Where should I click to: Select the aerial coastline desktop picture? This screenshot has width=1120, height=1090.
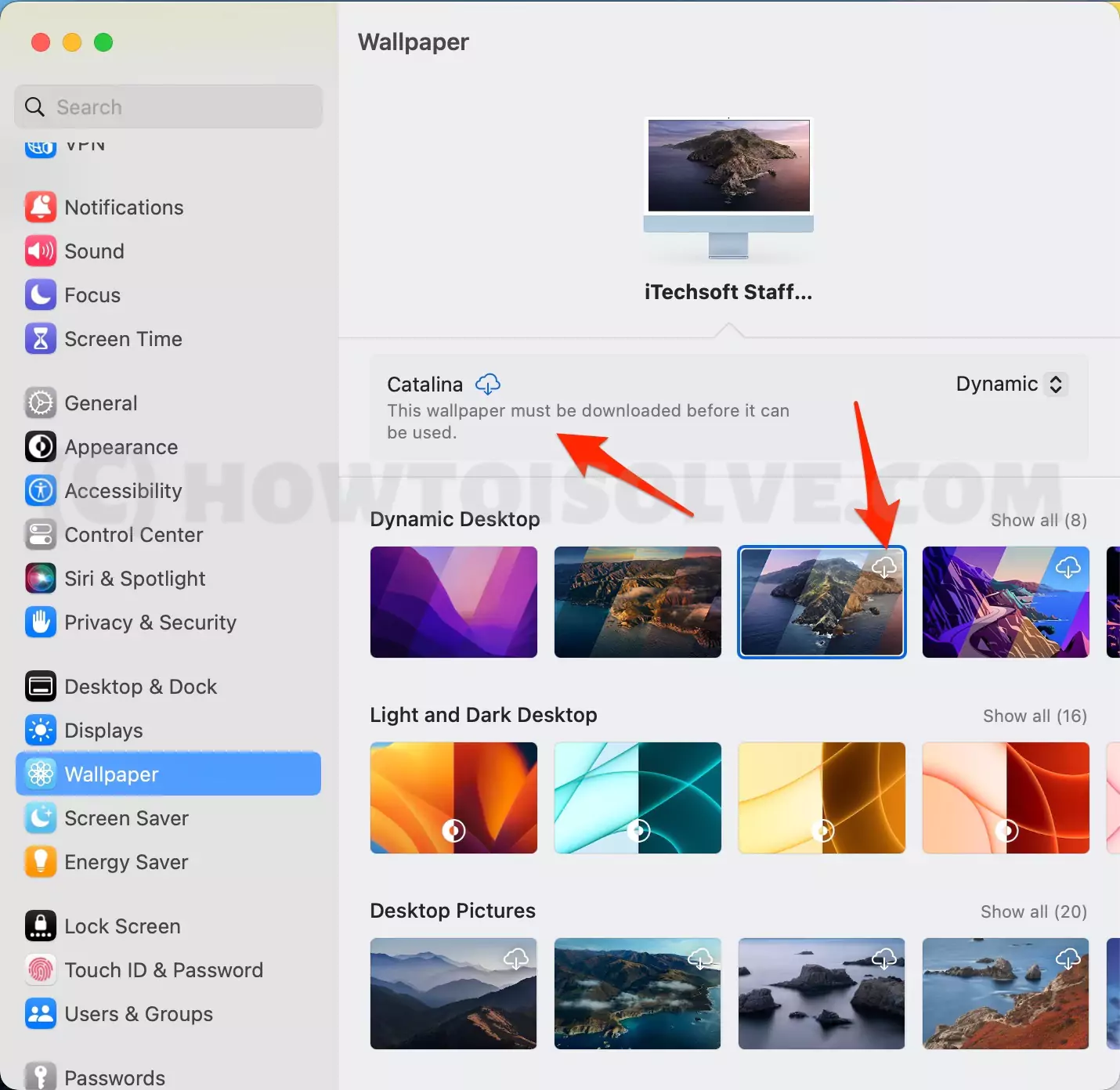coord(638,994)
